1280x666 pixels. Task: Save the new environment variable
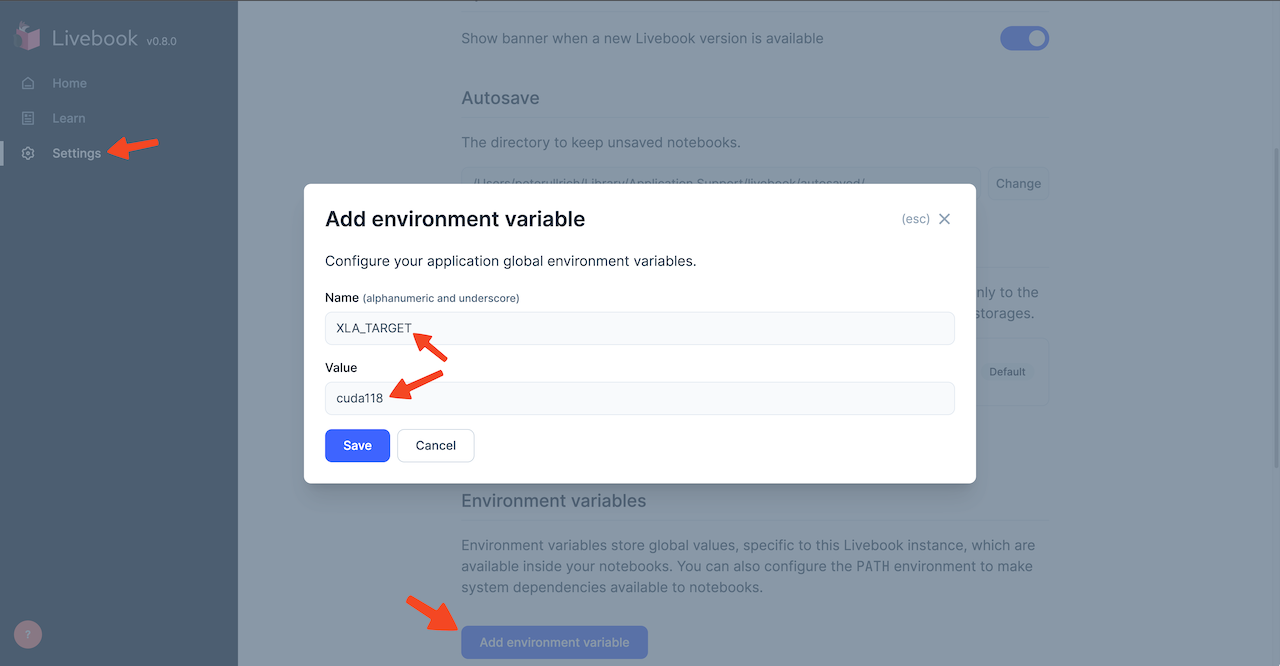(x=357, y=445)
